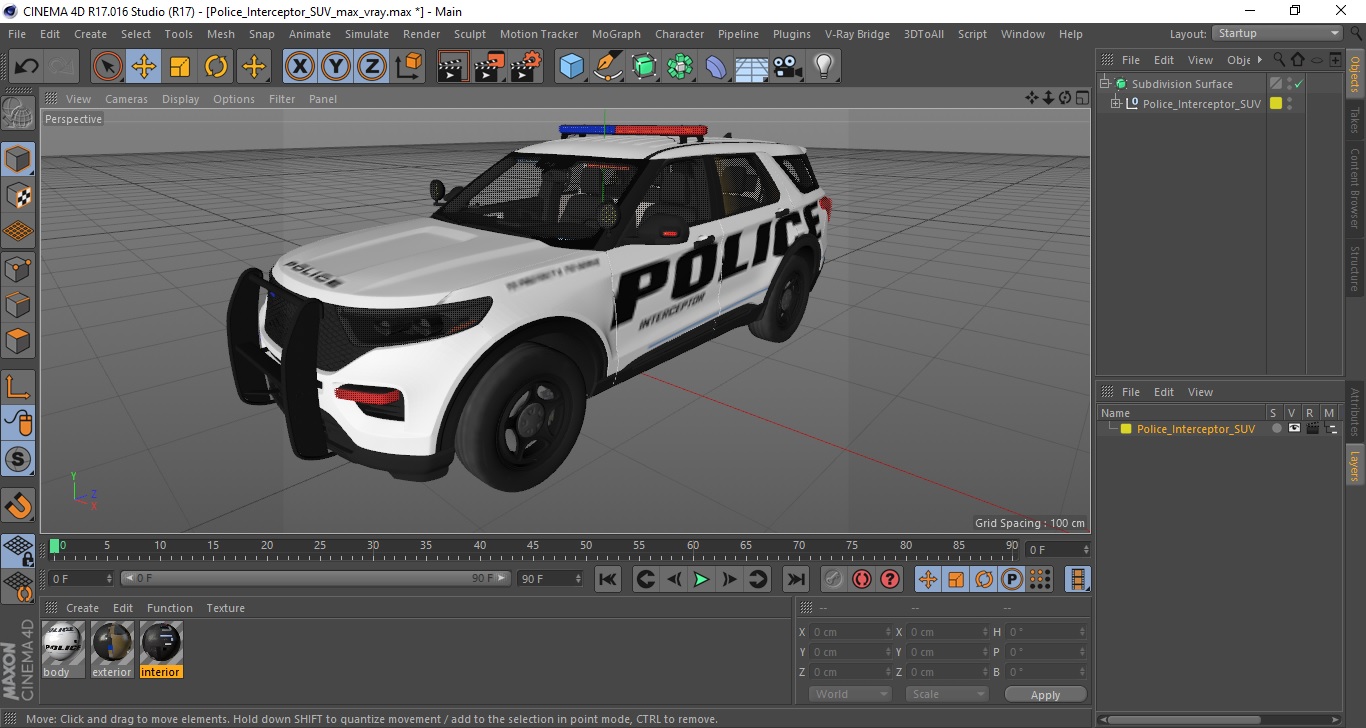Add a Cube primitive object
Screen dimensions: 1366x728
coord(571,67)
